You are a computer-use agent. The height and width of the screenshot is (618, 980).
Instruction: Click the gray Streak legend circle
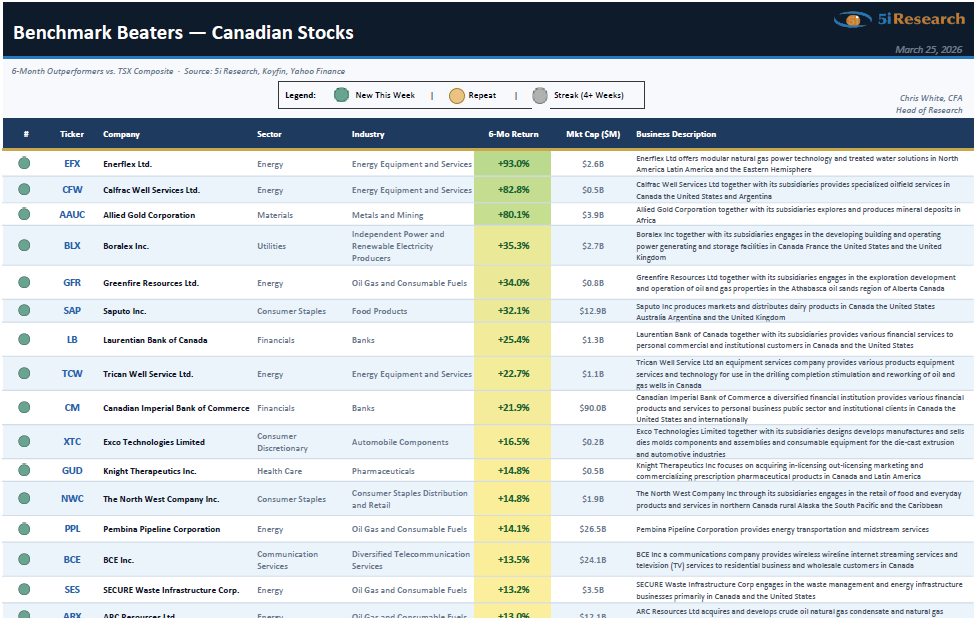(540, 95)
